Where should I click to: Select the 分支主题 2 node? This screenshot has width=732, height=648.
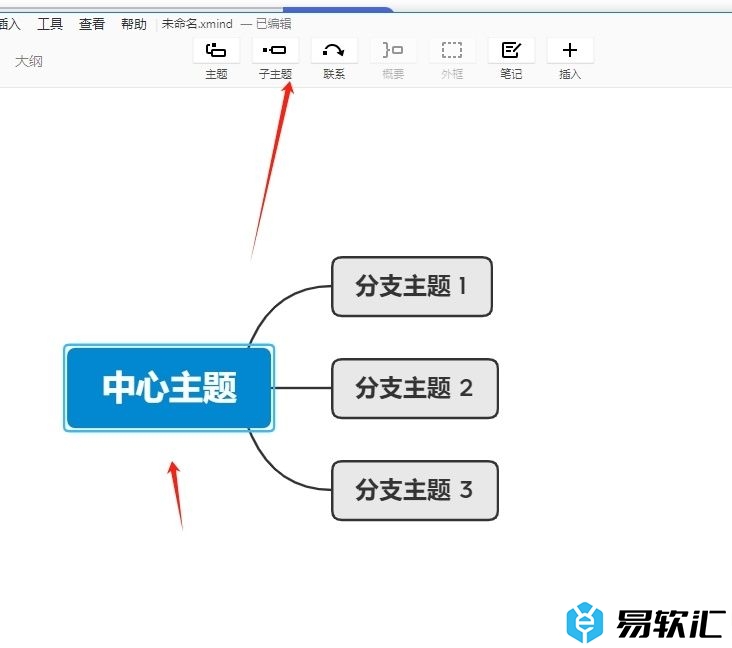[x=414, y=388]
